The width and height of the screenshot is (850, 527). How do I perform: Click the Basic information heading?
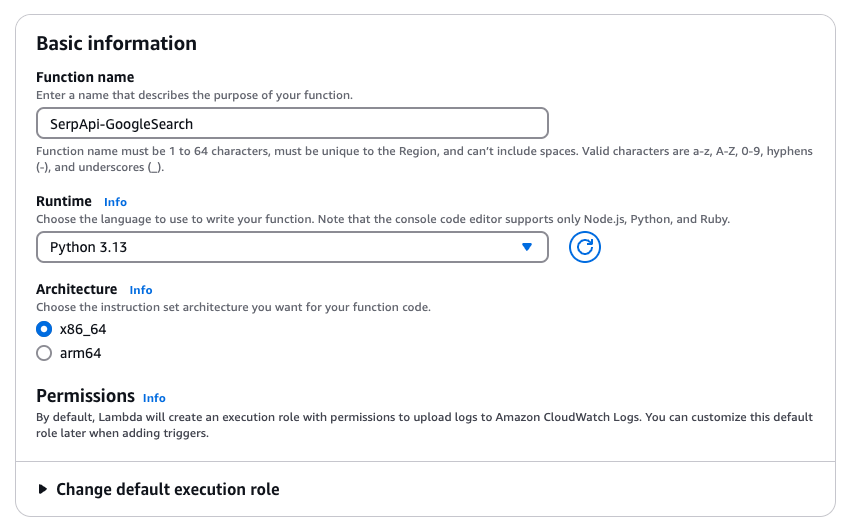[116, 44]
